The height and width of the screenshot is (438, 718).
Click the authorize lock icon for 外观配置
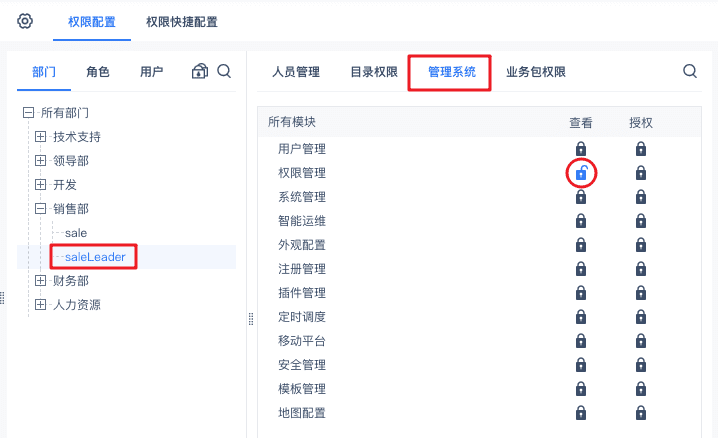(x=641, y=245)
